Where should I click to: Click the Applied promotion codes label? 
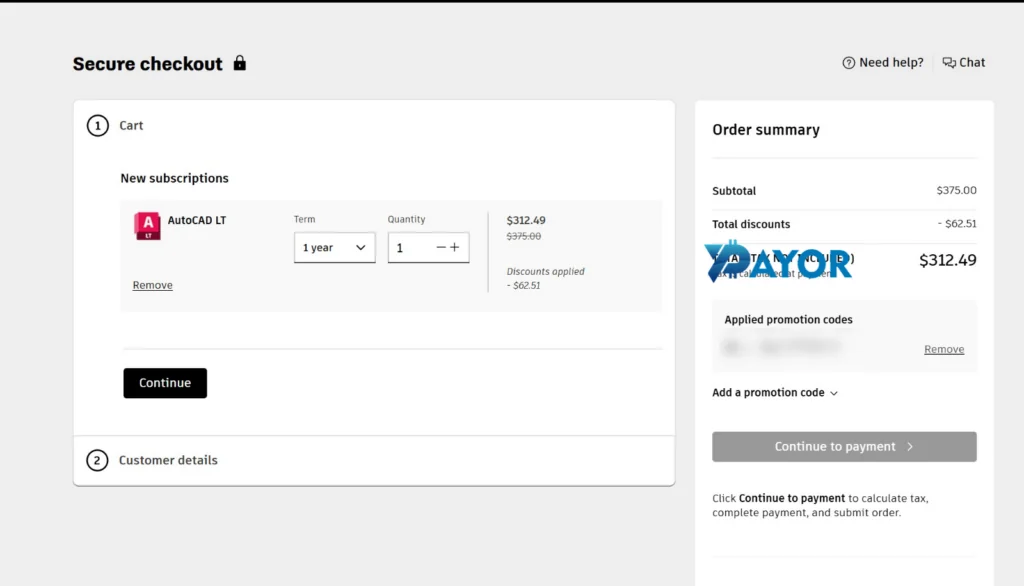pyautogui.click(x=788, y=319)
